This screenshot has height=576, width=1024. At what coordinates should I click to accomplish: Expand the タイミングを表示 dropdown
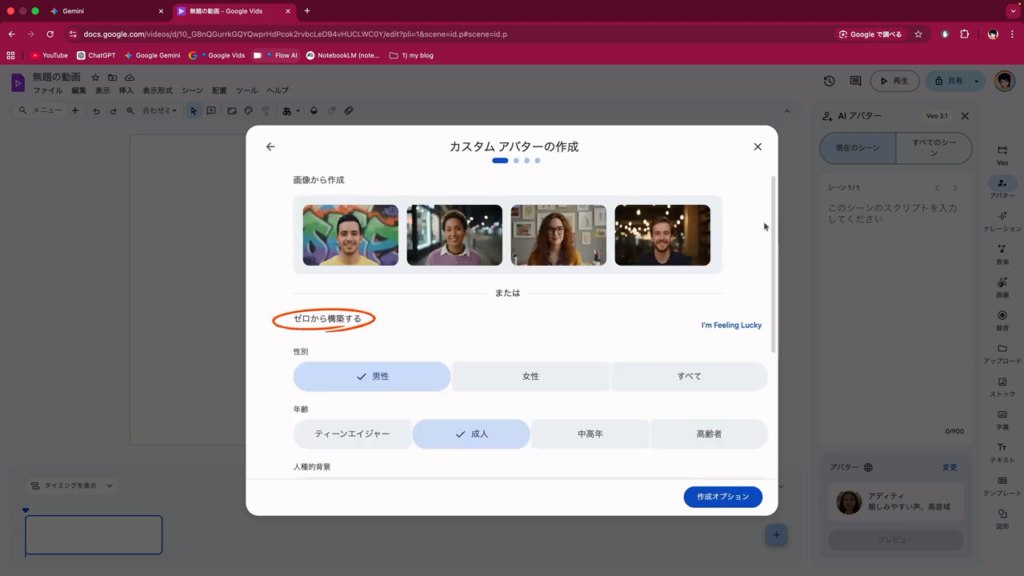[109, 486]
